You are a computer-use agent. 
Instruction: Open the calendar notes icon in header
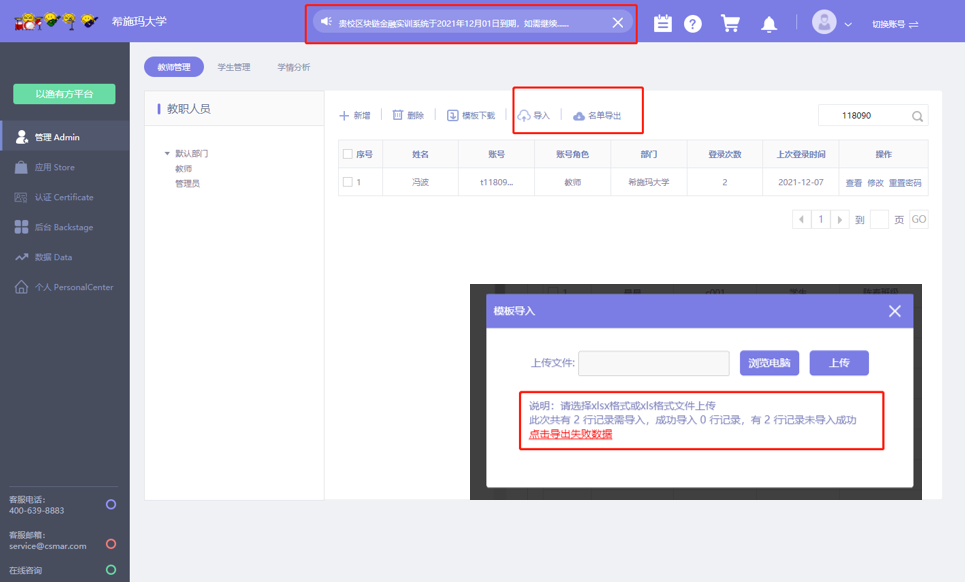tap(662, 24)
